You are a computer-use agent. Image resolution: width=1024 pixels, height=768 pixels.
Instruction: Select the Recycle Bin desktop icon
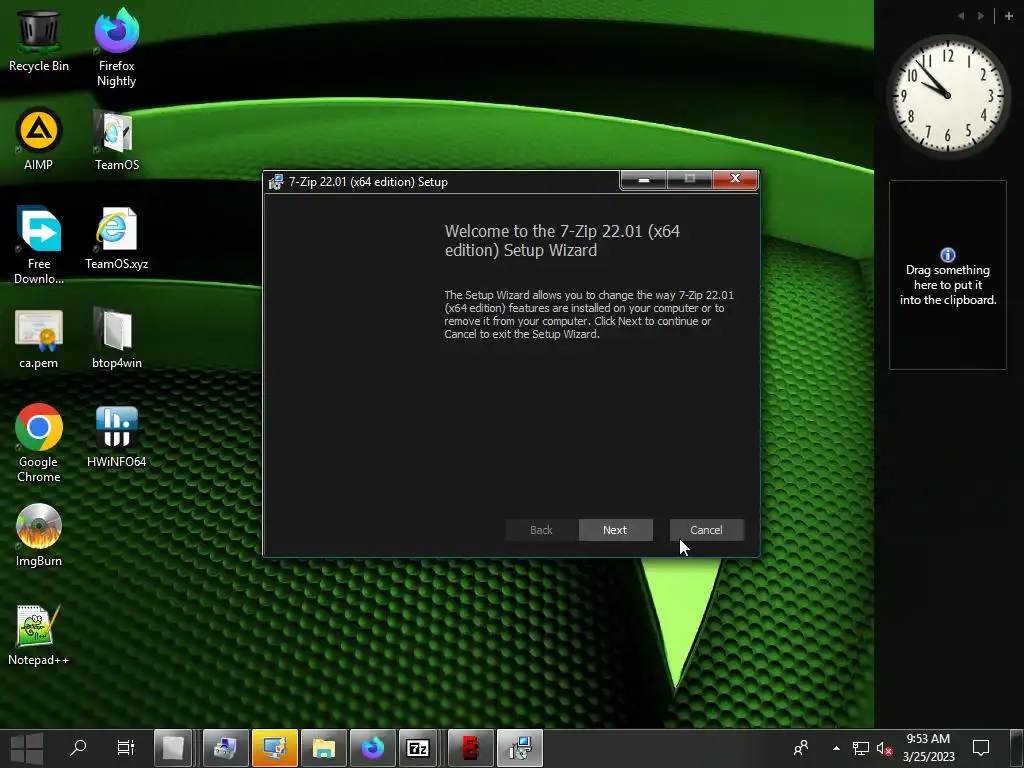click(x=39, y=40)
